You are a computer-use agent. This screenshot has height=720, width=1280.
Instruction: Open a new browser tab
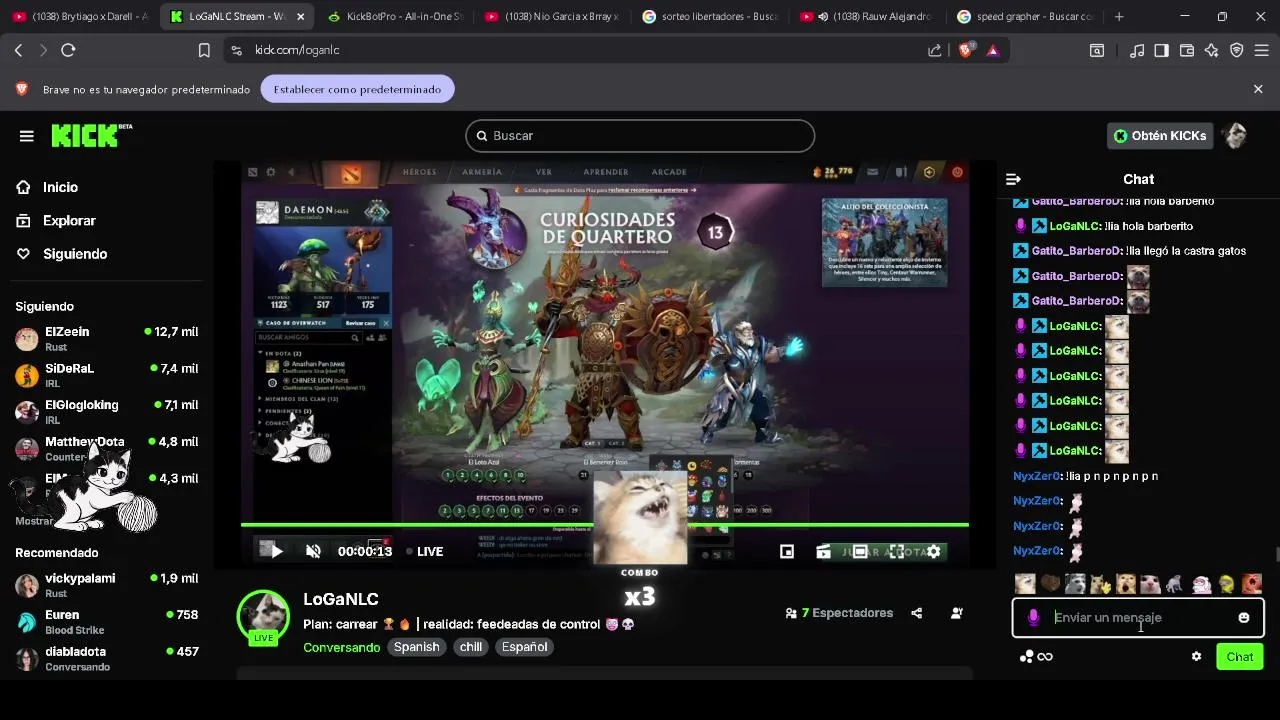pyautogui.click(x=1119, y=17)
